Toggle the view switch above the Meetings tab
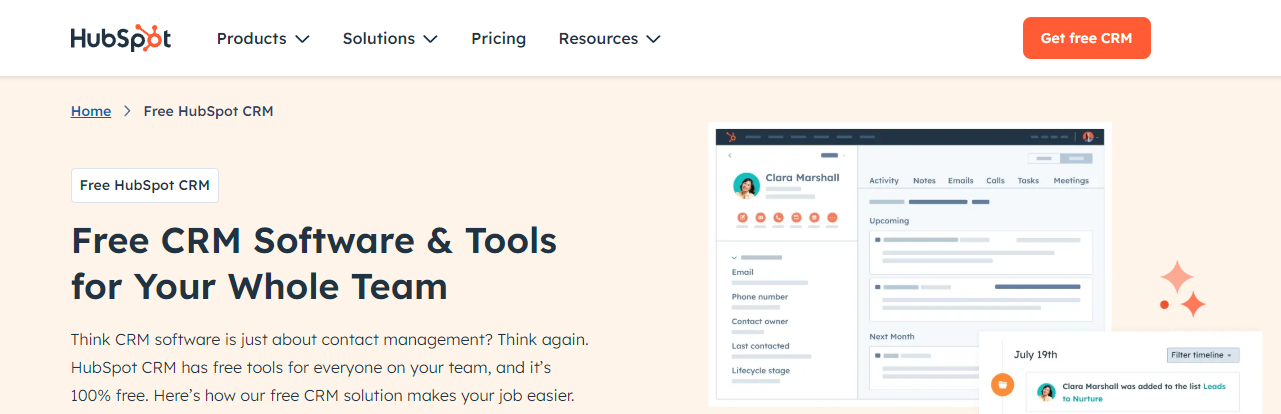Viewport: 1281px width, 414px height. pos(1060,158)
